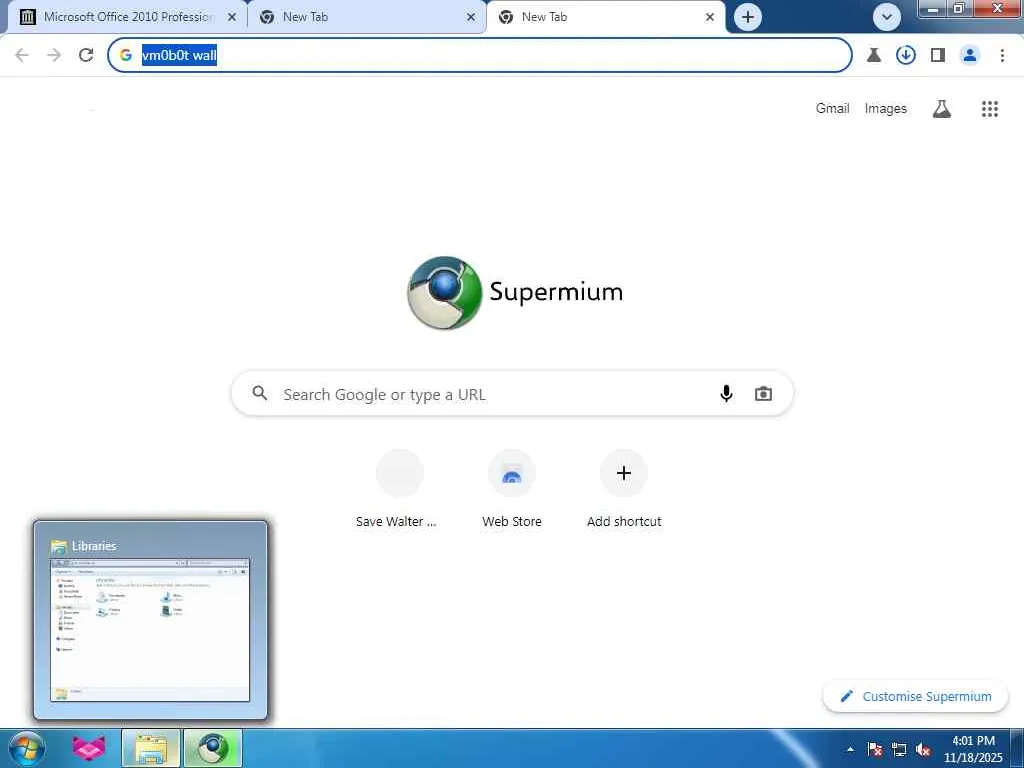Click the network tray icon
The width and height of the screenshot is (1024, 768).
coord(899,749)
